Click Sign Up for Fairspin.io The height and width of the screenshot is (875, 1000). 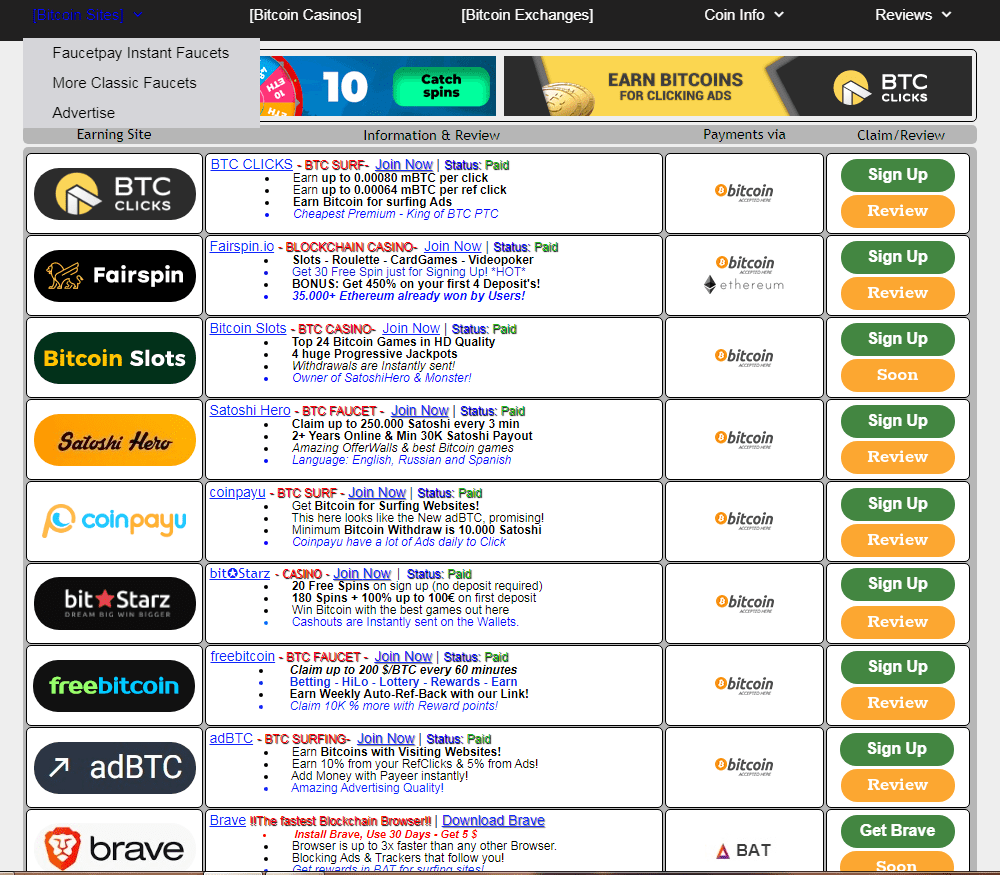897,257
